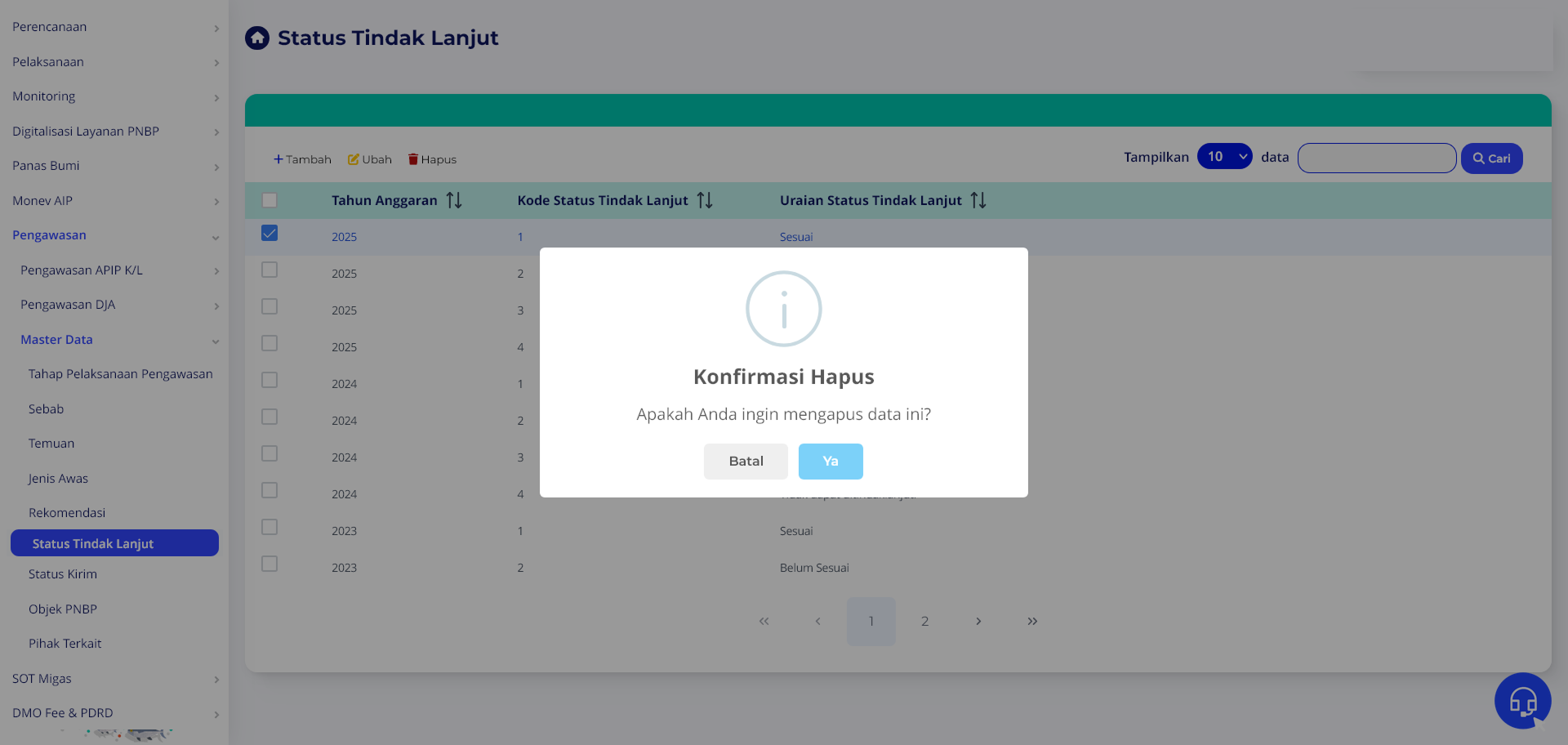Uncheck the selected 2025 row checkbox
The height and width of the screenshot is (745, 1568).
269,233
